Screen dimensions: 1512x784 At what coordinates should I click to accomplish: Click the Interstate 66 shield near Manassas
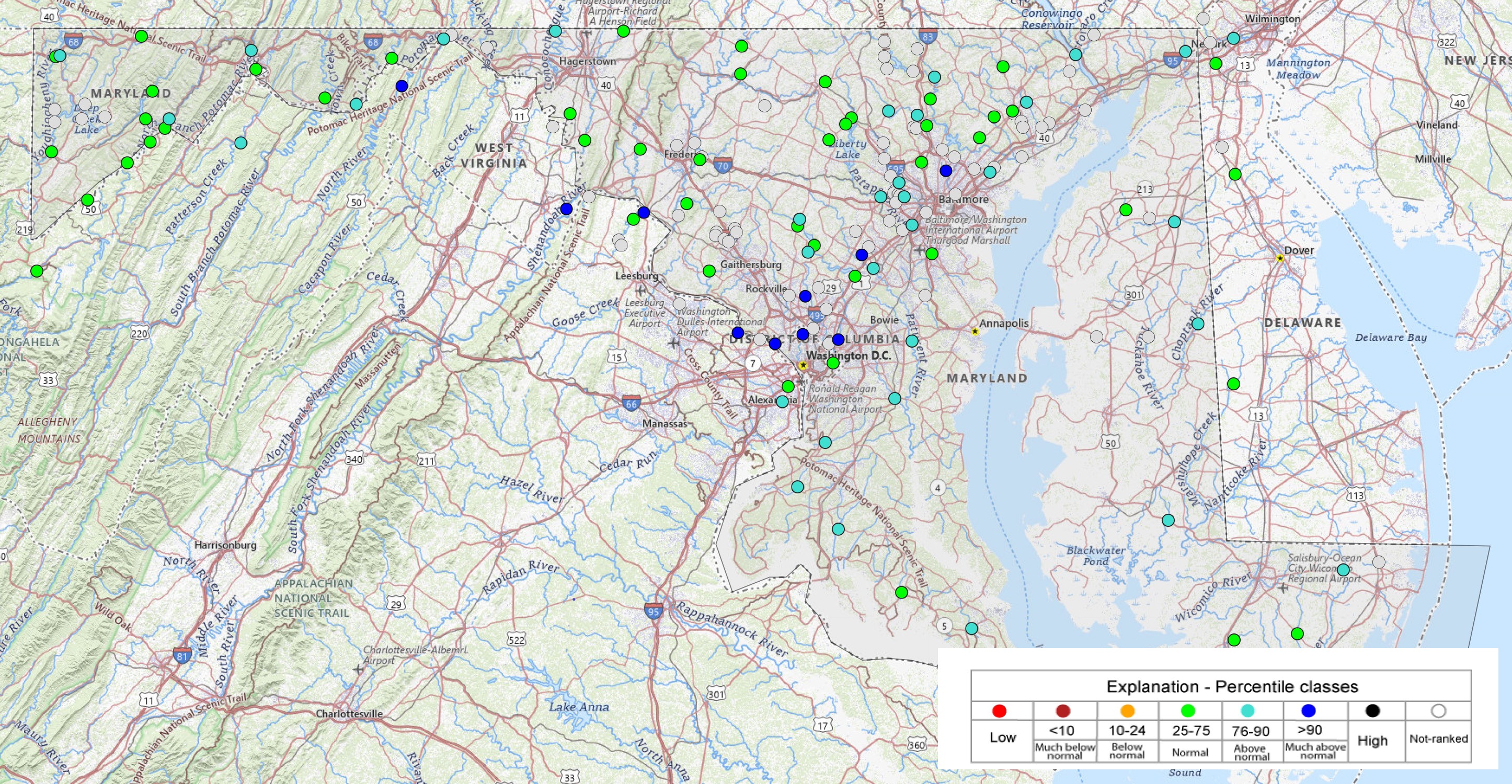click(x=631, y=403)
